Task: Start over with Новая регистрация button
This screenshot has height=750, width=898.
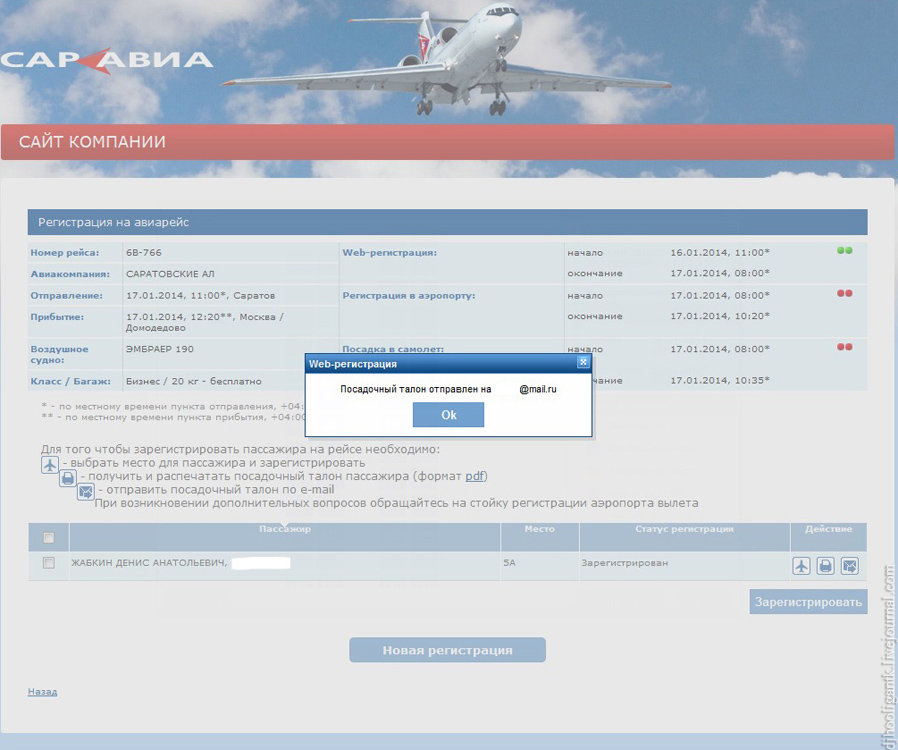Action: [x=447, y=650]
